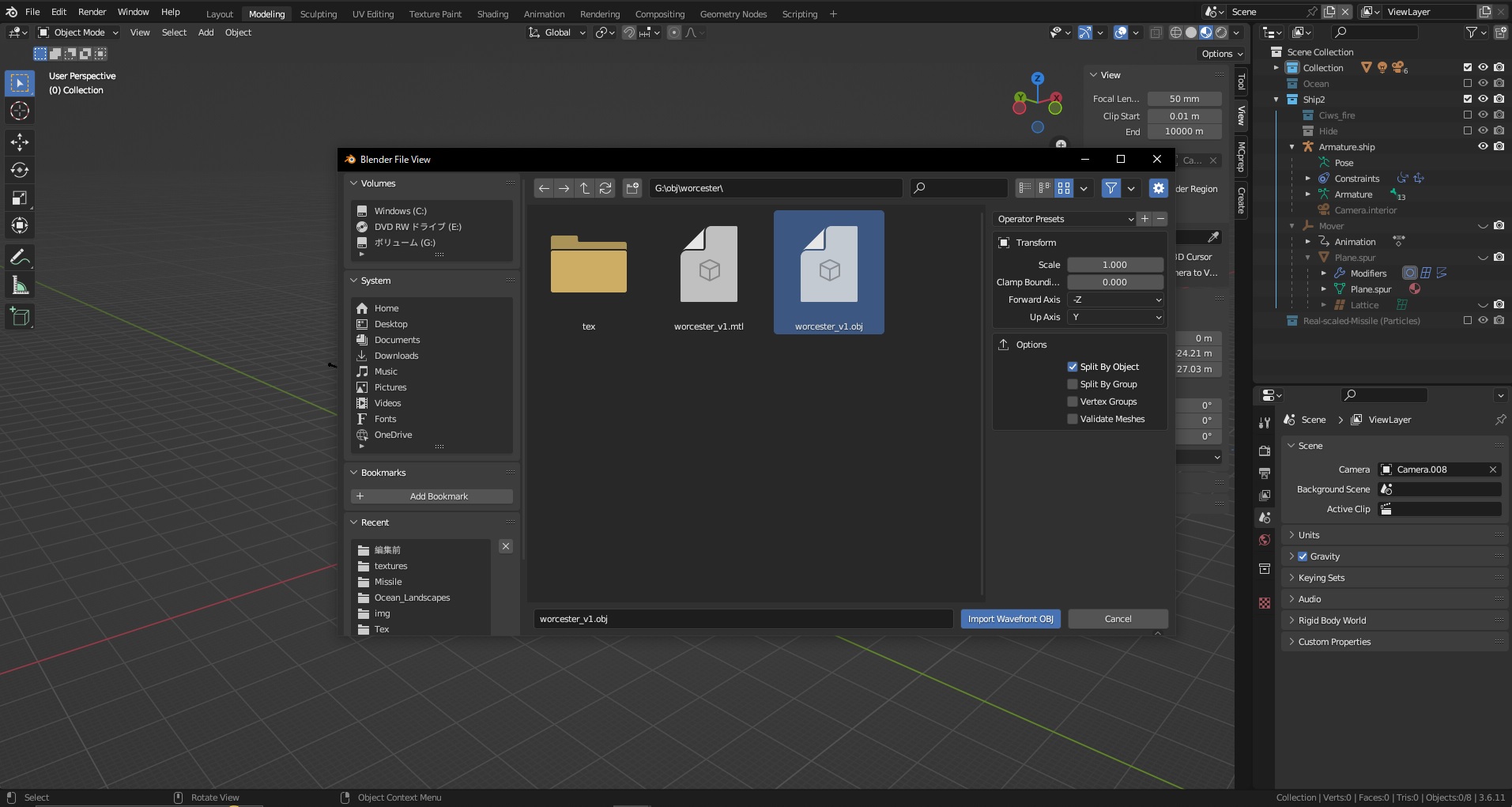1512x807 pixels.
Task: Clear the recent folders list
Action: 506,546
